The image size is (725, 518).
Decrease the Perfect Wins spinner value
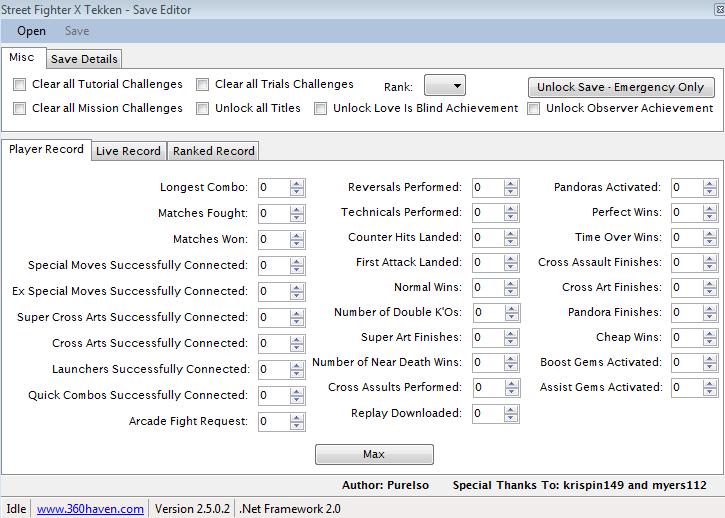[709, 217]
